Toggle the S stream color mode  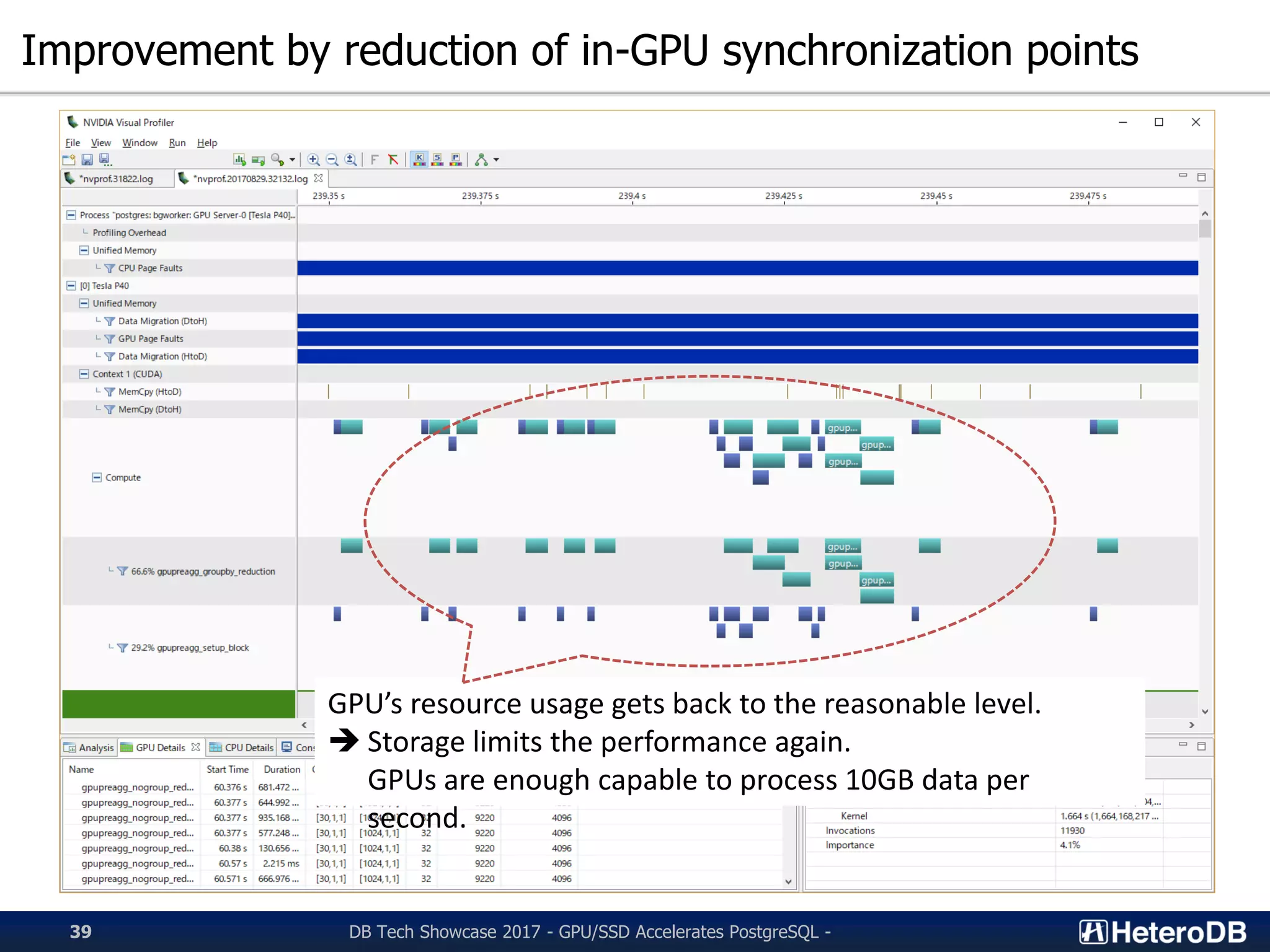tap(438, 160)
